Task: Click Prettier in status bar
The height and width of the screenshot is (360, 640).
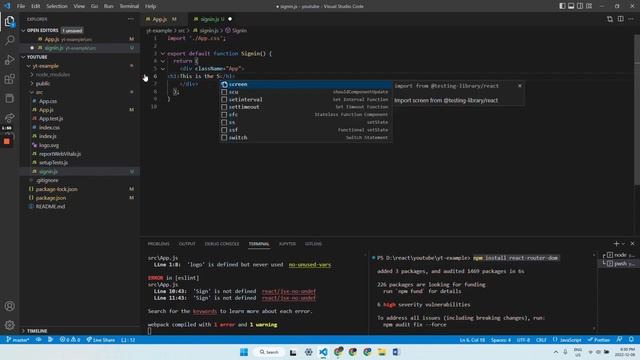Action: point(599,340)
